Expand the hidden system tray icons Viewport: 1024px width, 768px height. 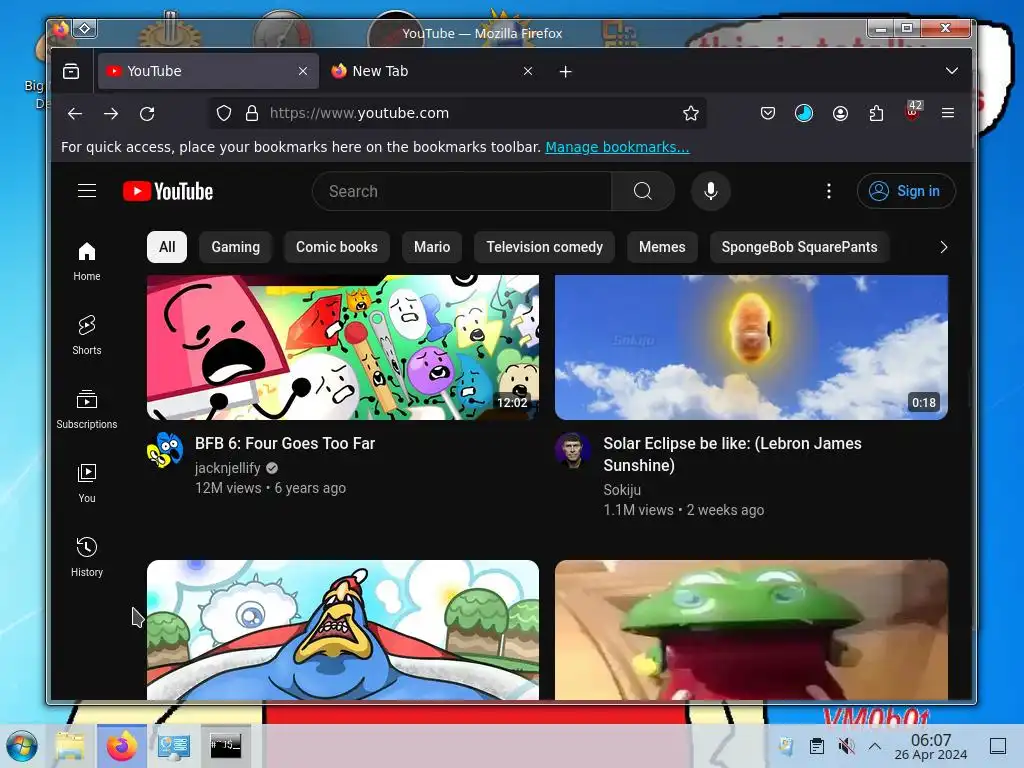pyautogui.click(x=875, y=746)
